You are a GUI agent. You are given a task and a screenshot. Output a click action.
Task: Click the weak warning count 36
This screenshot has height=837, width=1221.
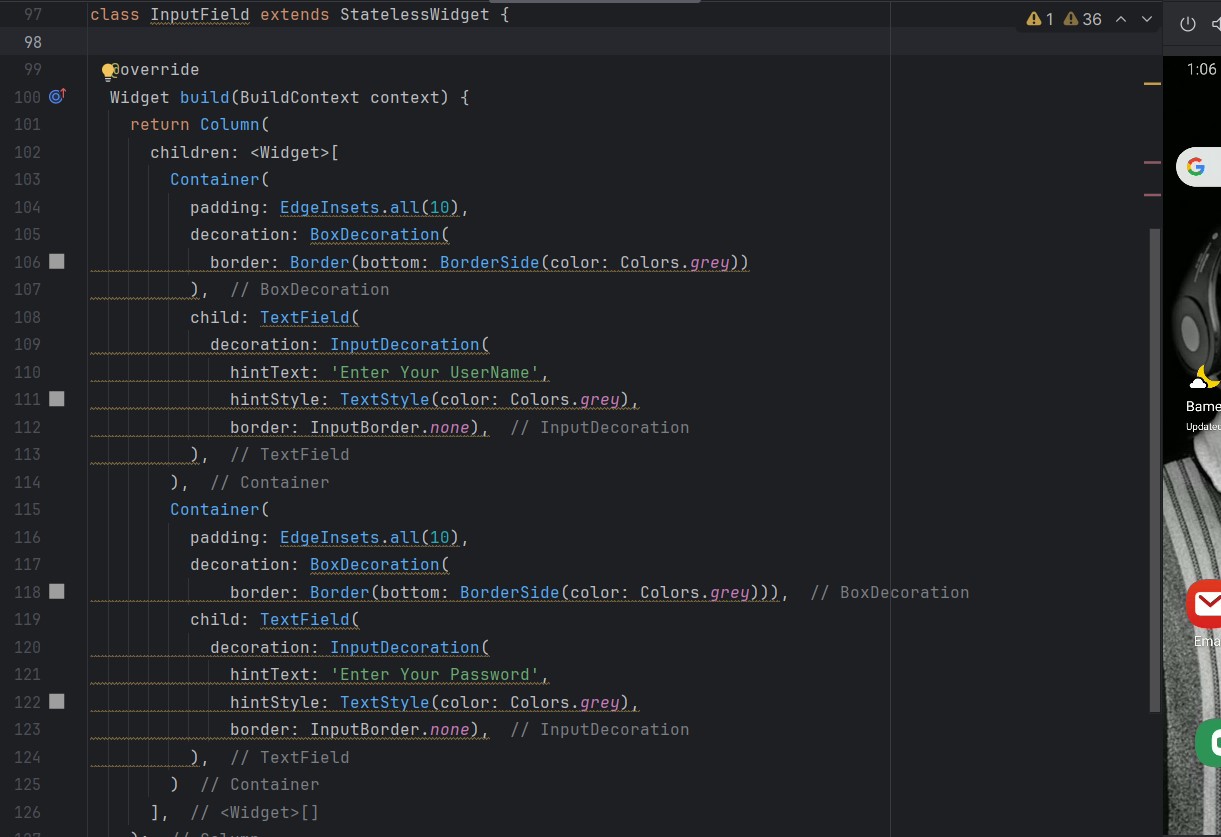click(1083, 20)
